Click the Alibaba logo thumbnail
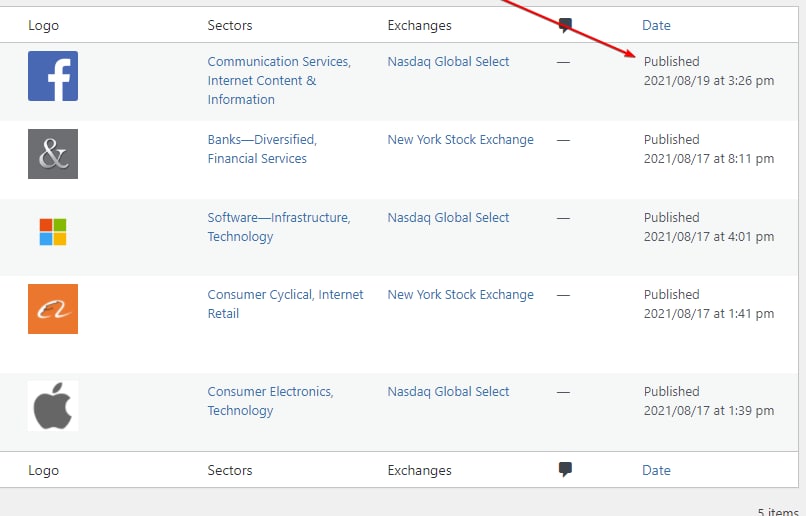The width and height of the screenshot is (806, 516). 53,309
